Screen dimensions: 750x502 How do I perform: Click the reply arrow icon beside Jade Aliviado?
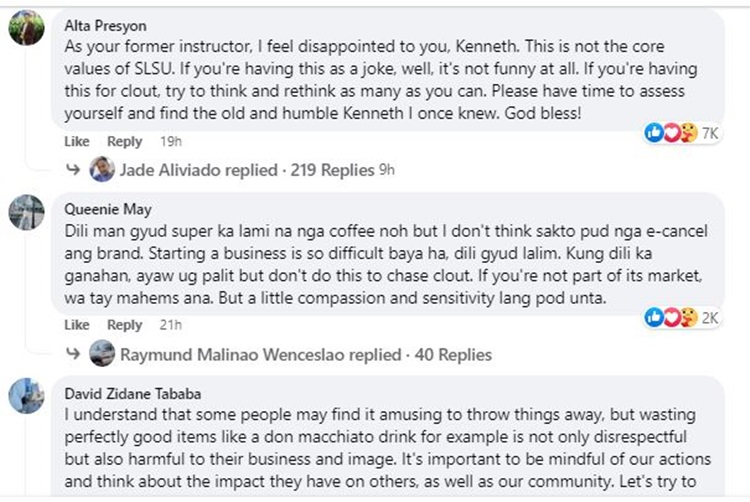pyautogui.click(x=73, y=169)
